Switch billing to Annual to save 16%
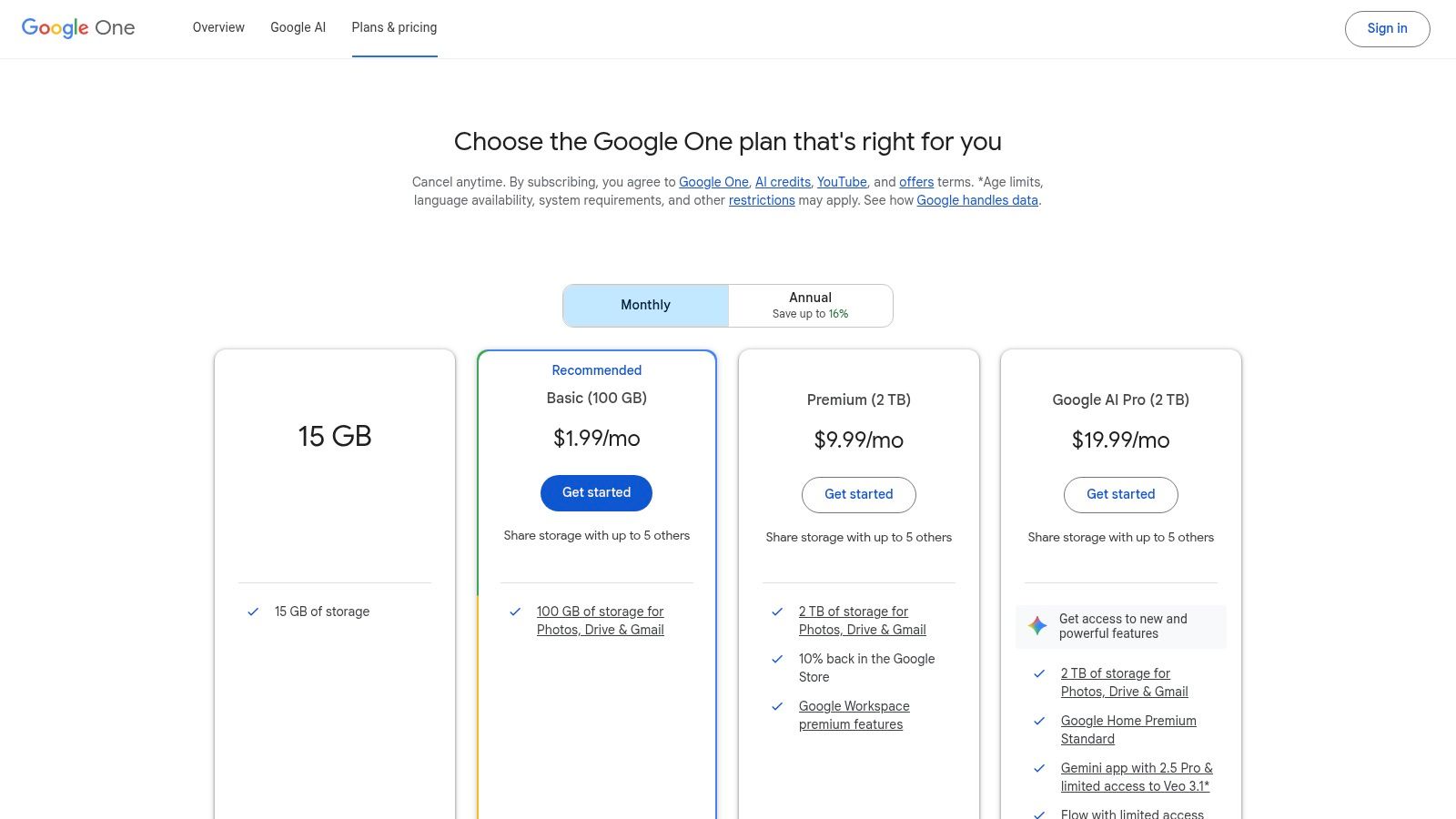The height and width of the screenshot is (819, 1456). click(x=809, y=305)
